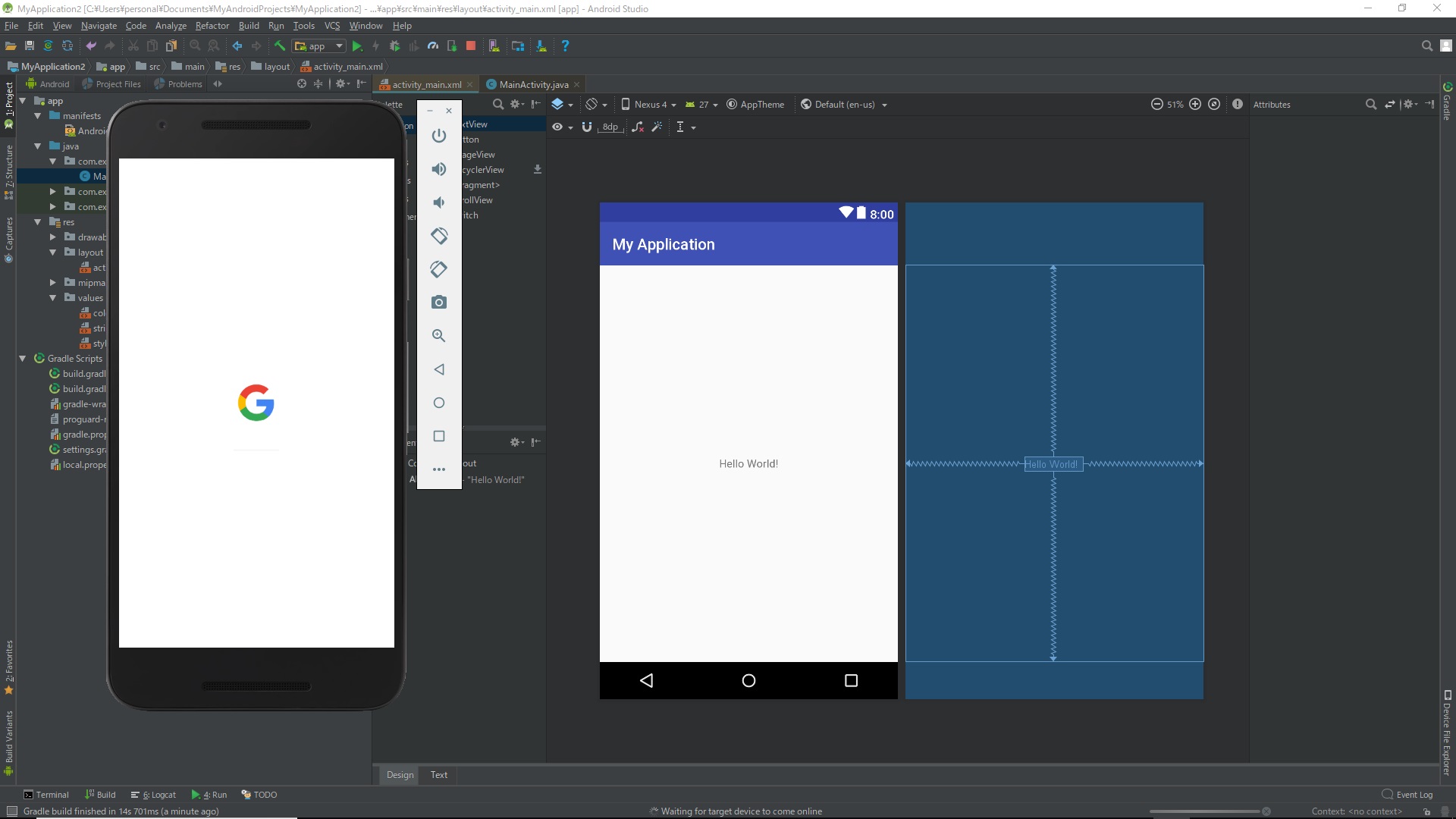
Task: Toggle autoconnect magnet in layout editor
Action: tap(586, 127)
